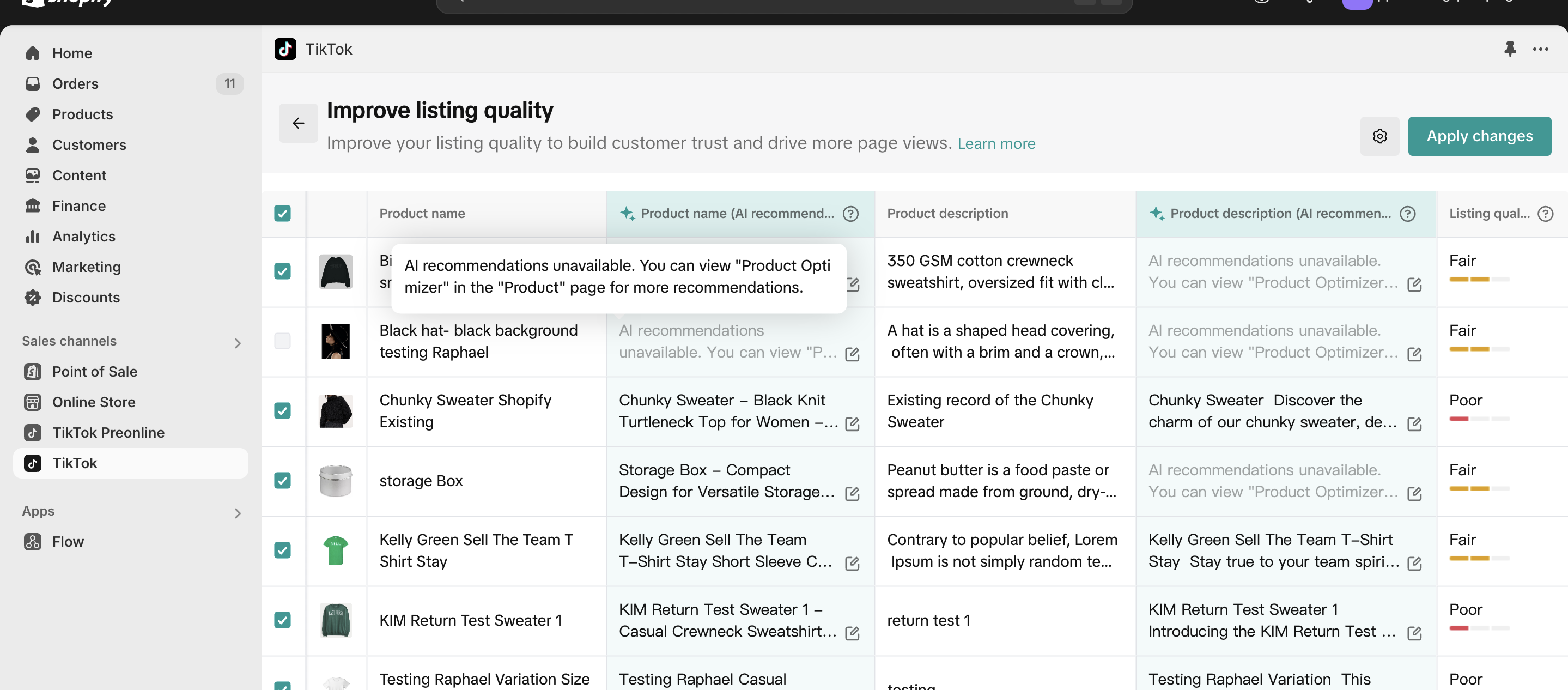Toggle the select-all header checkbox
This screenshot has height=690, width=1568.
pyautogui.click(x=282, y=214)
